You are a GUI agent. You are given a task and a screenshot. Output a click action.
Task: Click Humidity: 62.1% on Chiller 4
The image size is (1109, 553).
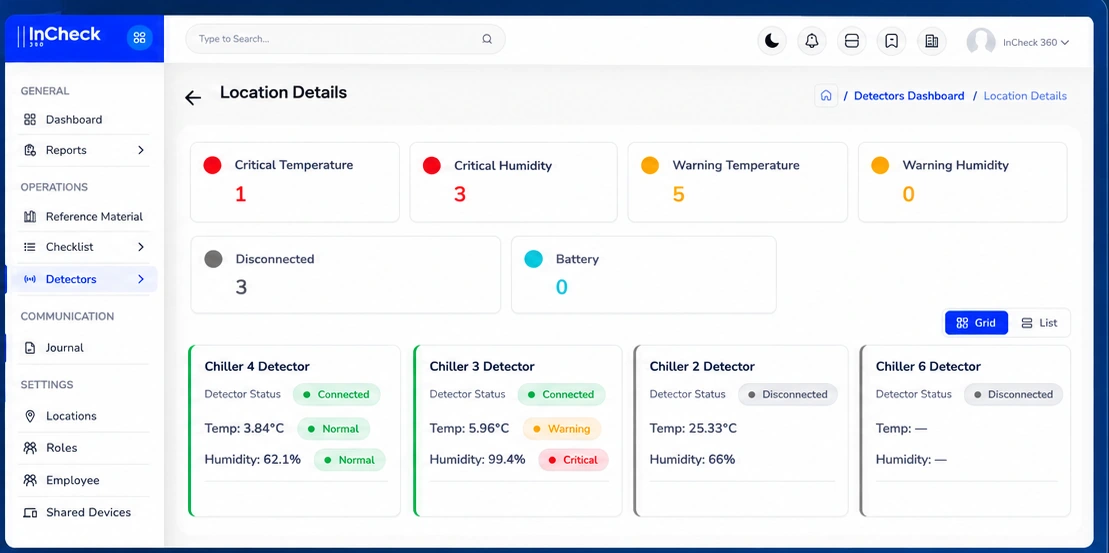(x=252, y=460)
